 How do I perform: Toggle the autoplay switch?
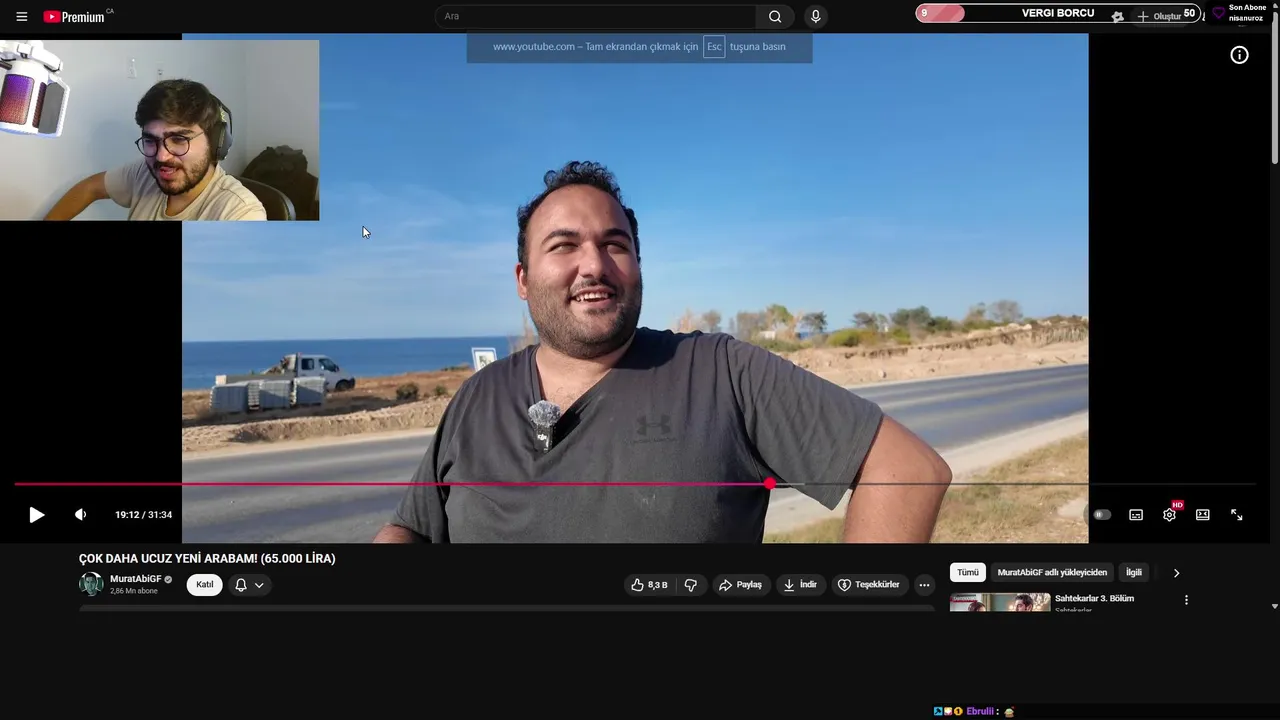pyautogui.click(x=1102, y=514)
